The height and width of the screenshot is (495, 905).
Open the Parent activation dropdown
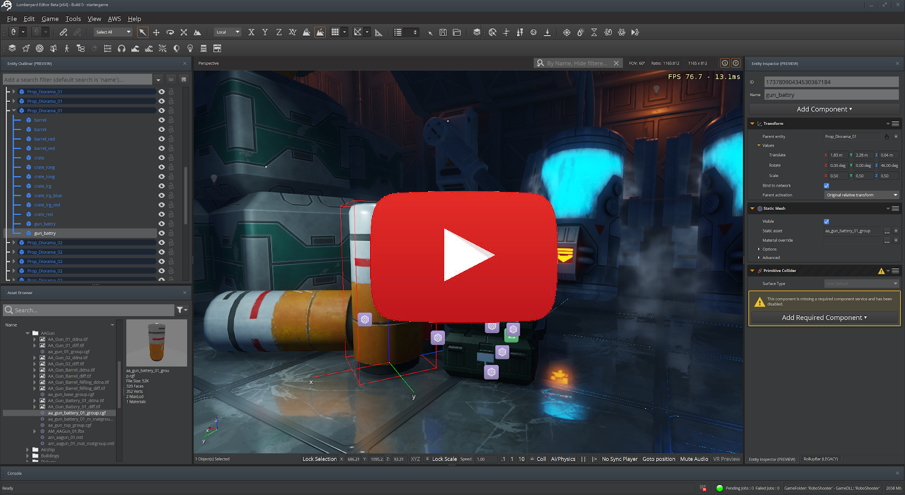point(861,195)
